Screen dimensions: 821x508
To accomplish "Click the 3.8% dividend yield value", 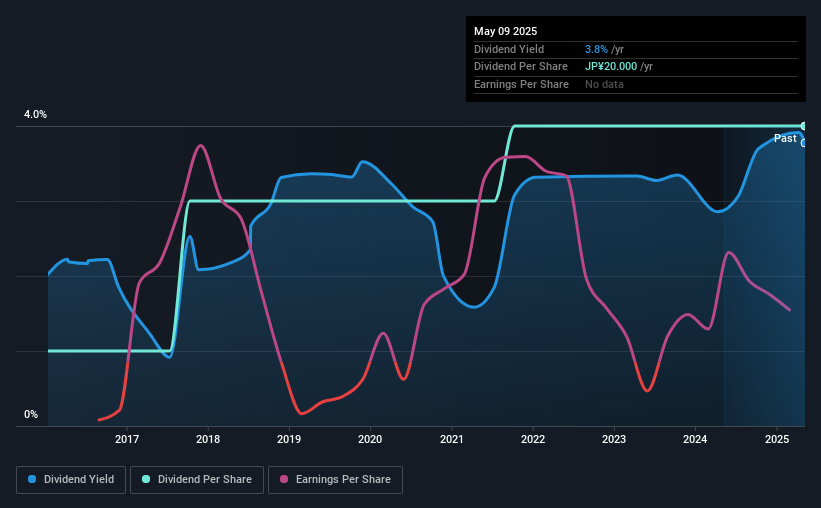I will click(596, 49).
